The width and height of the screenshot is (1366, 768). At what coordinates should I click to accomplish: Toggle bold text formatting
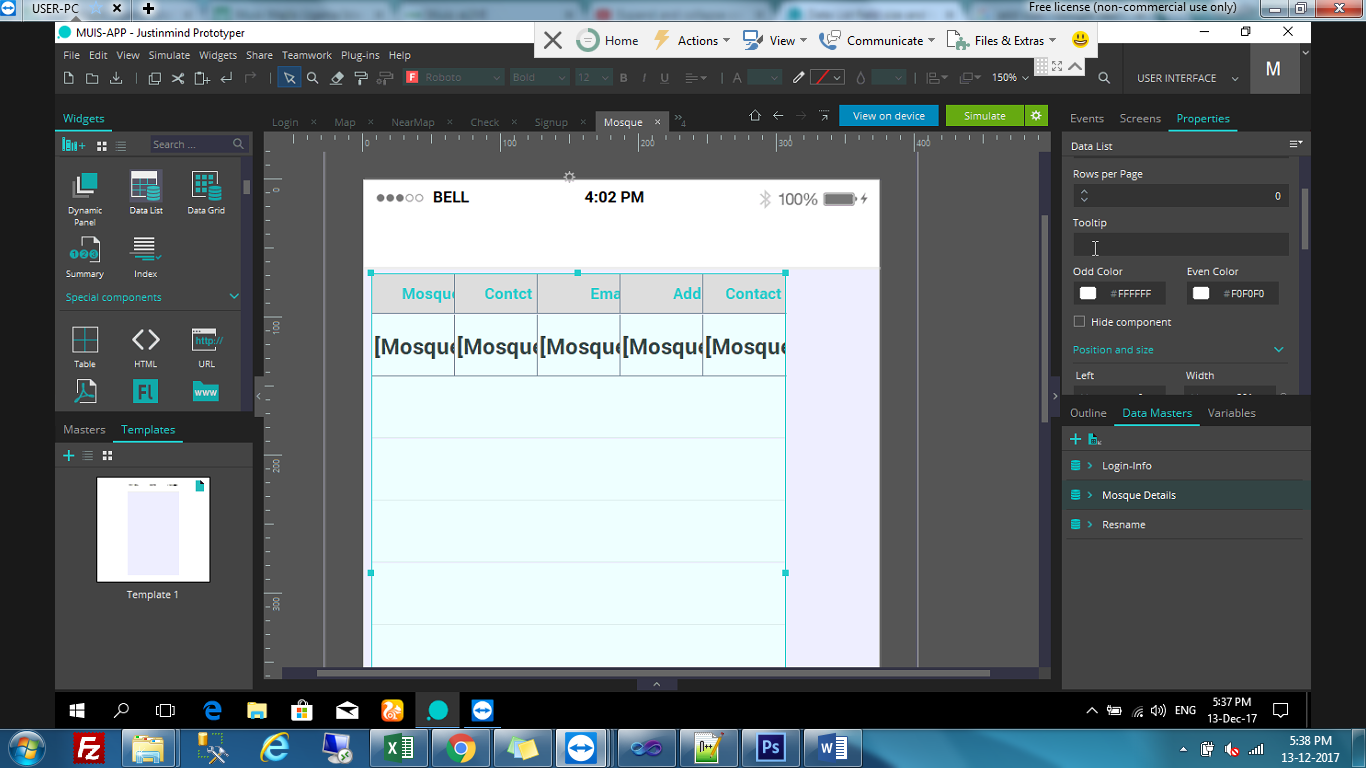coord(624,78)
